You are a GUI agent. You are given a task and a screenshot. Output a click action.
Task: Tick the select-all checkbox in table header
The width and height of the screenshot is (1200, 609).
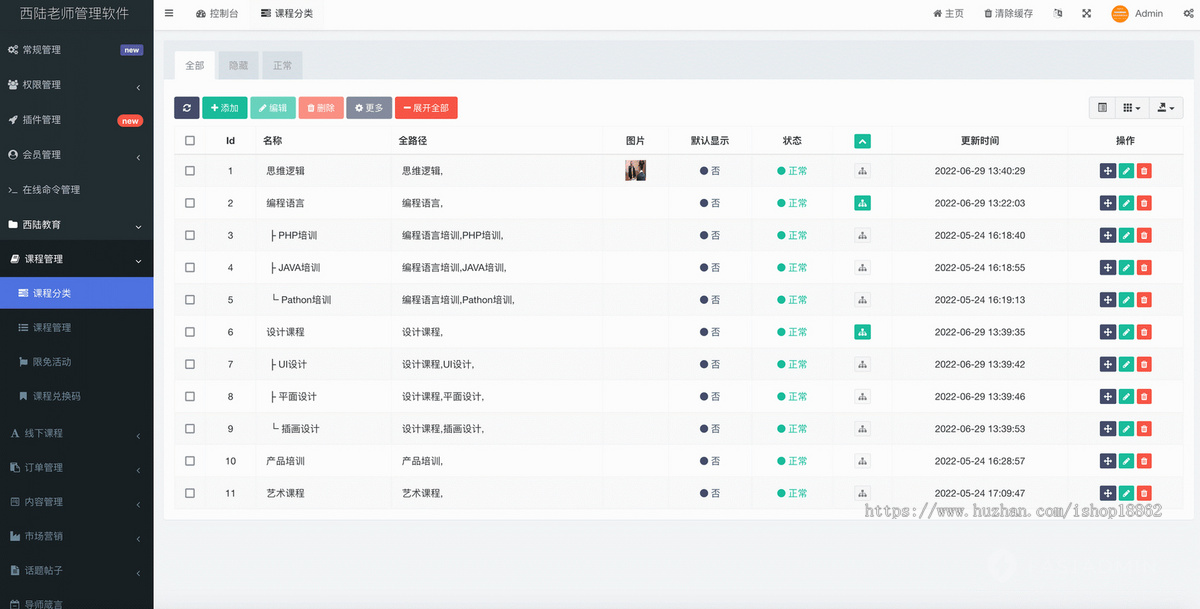189,140
